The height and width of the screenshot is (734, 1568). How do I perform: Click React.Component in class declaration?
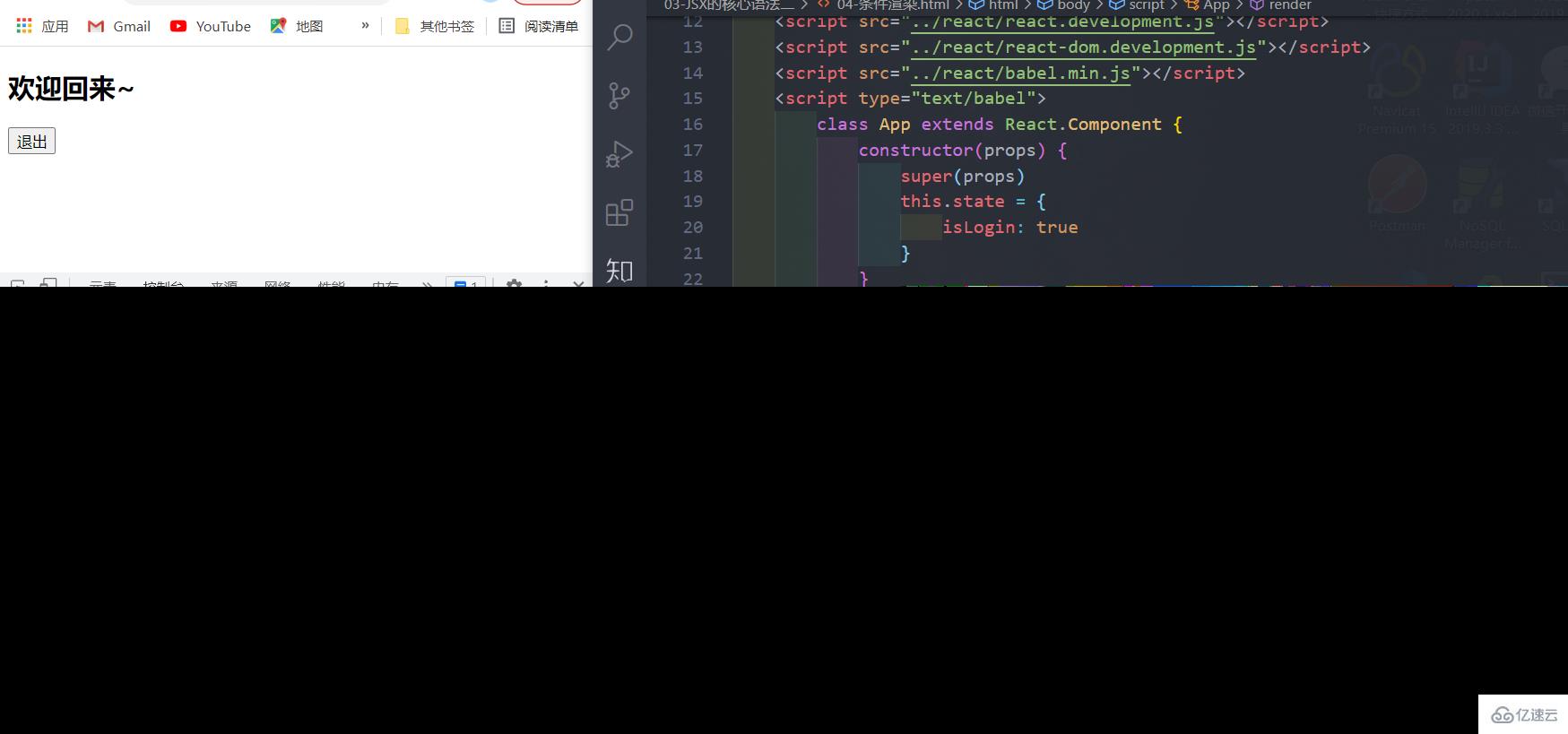pyautogui.click(x=1083, y=125)
